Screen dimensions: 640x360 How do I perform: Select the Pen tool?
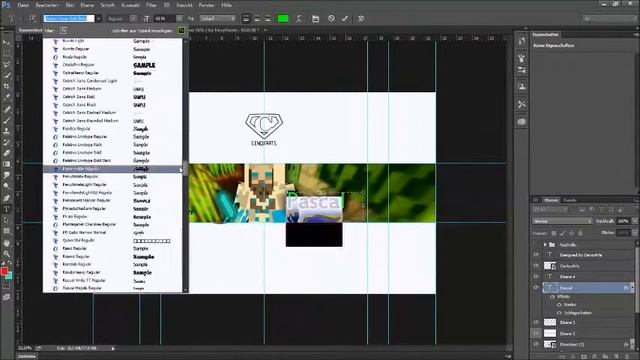pyautogui.click(x=7, y=198)
